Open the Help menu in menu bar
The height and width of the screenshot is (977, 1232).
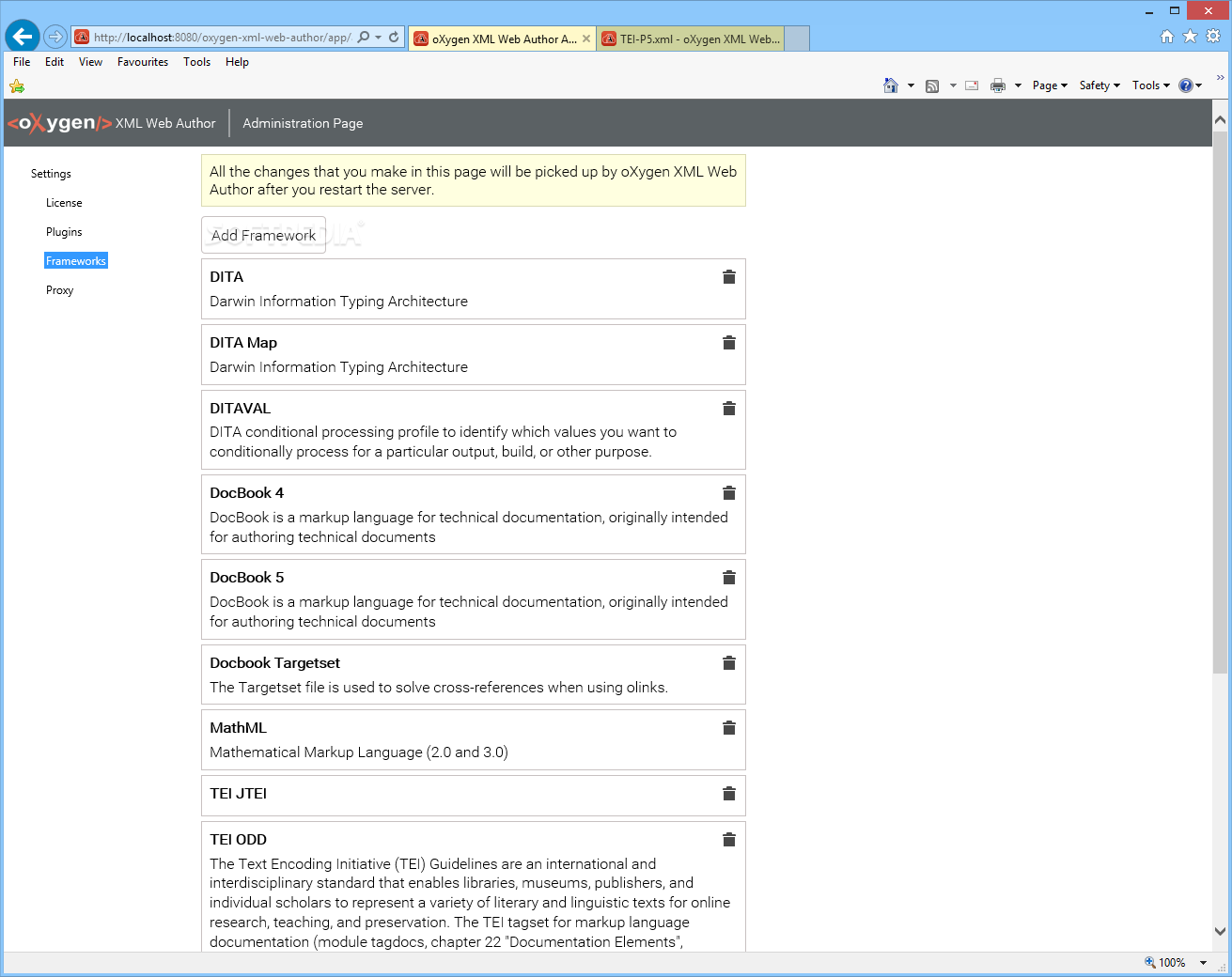pos(237,62)
